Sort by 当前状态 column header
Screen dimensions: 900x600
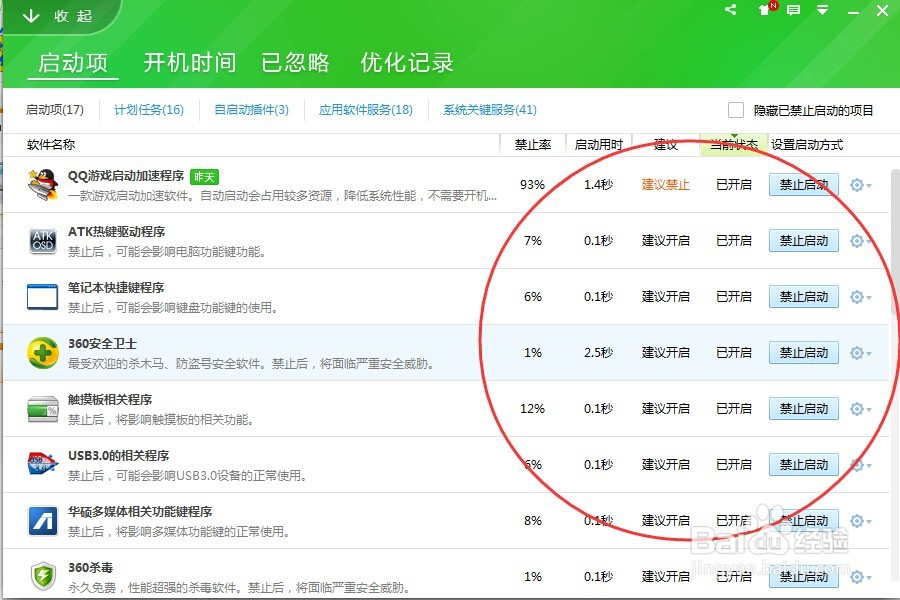pos(734,145)
